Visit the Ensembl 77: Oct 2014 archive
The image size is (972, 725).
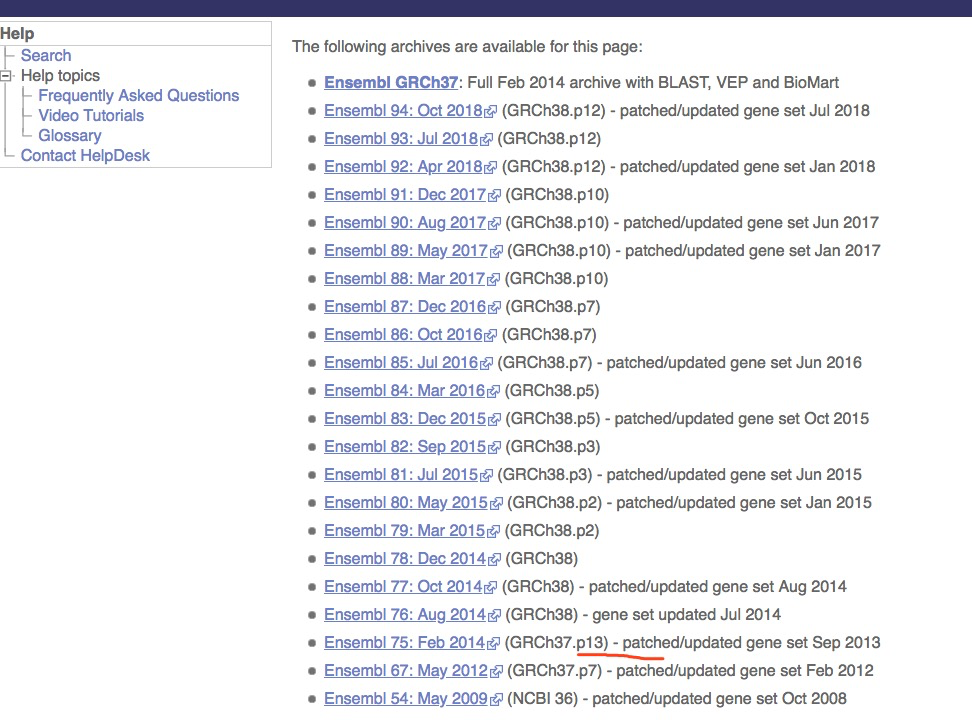point(402,586)
